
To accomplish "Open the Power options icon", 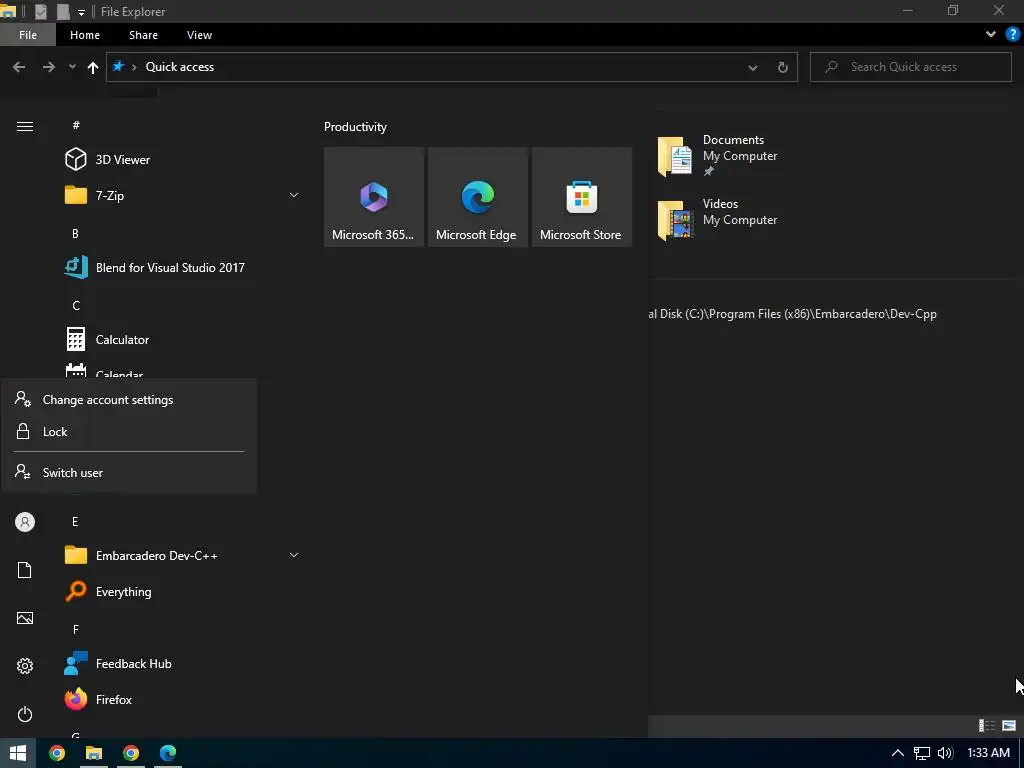I will [x=25, y=714].
